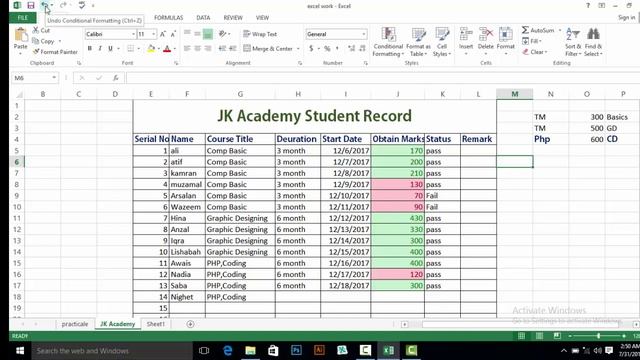Switch to the DATA tab
Viewport: 640px width, 360px height.
203,18
